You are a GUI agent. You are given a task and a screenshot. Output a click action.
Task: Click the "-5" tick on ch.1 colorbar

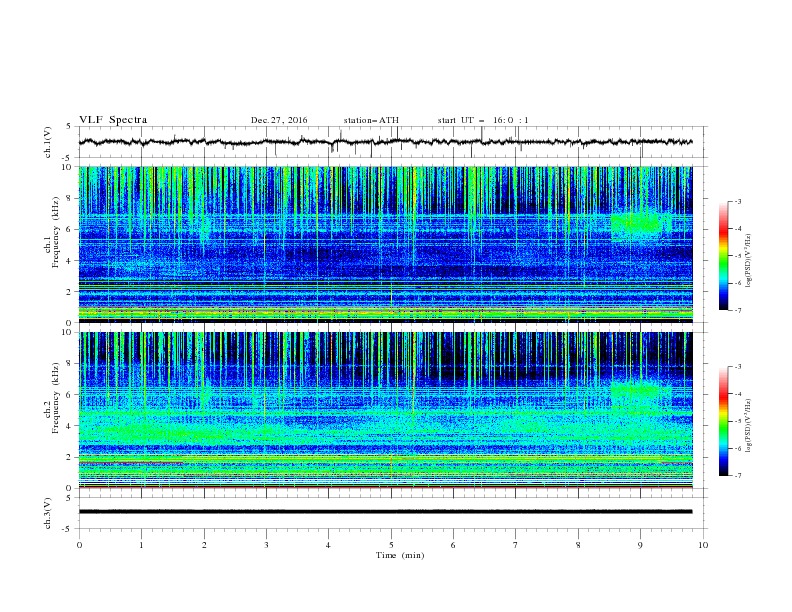pos(737,256)
